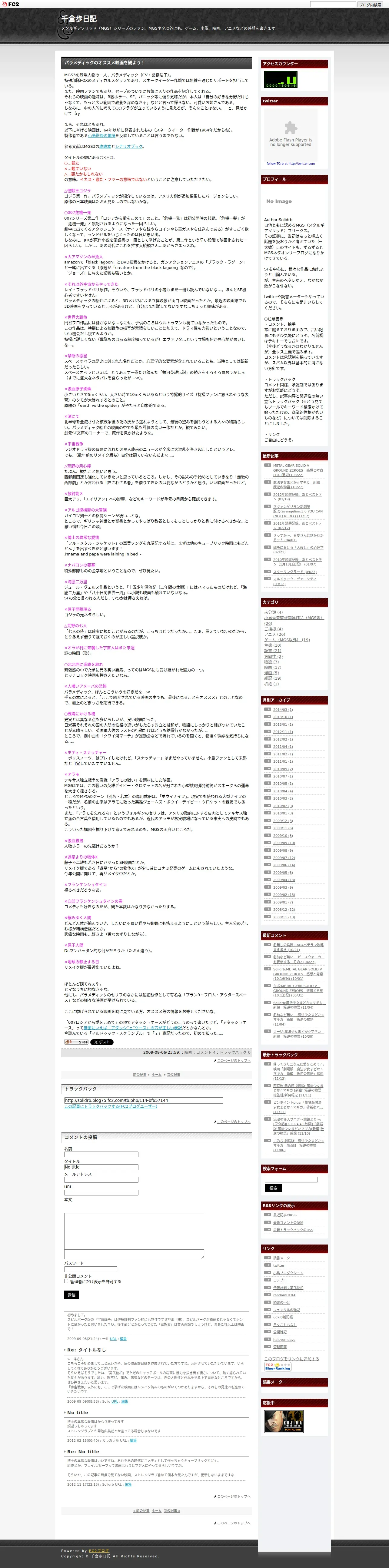Viewport: 389px width, 1568px height.
Task: Go to 次の記事 in mid-page navigation
Action: 173,1074
